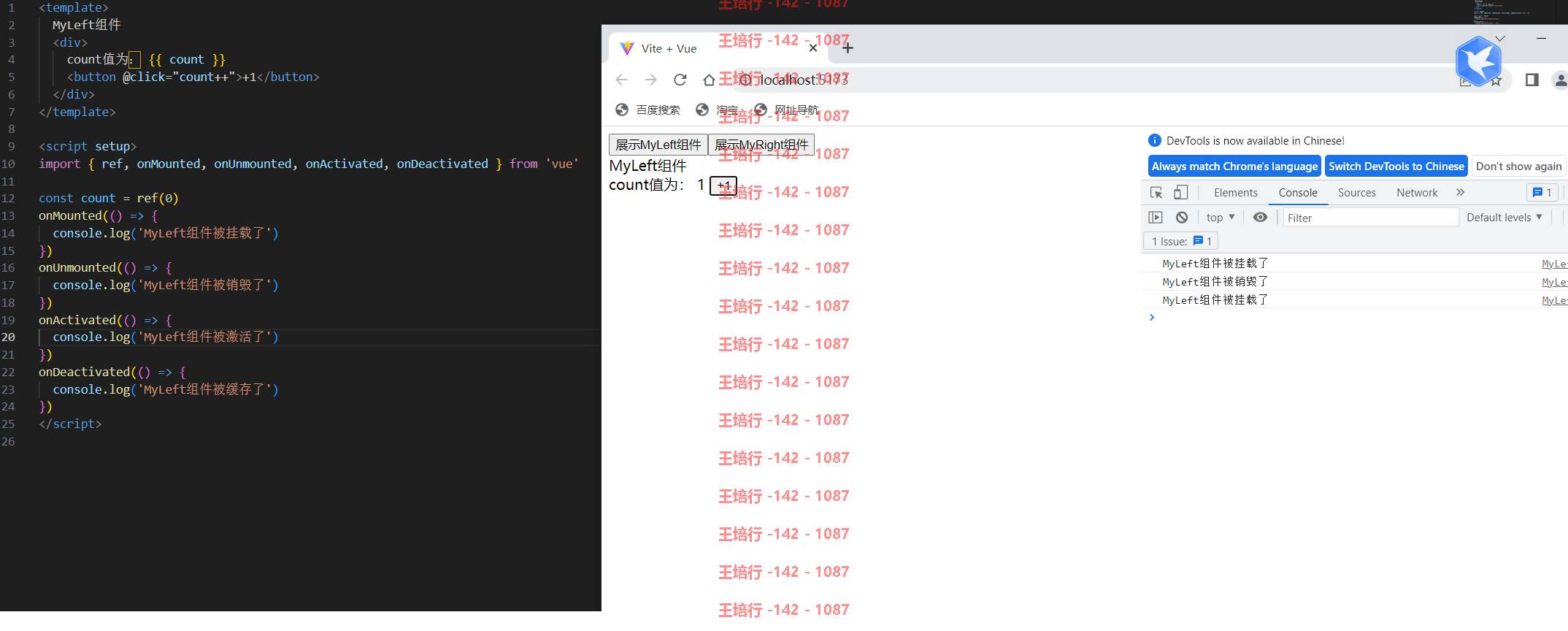Click Switch DevTools to Chinese

tap(1396, 167)
